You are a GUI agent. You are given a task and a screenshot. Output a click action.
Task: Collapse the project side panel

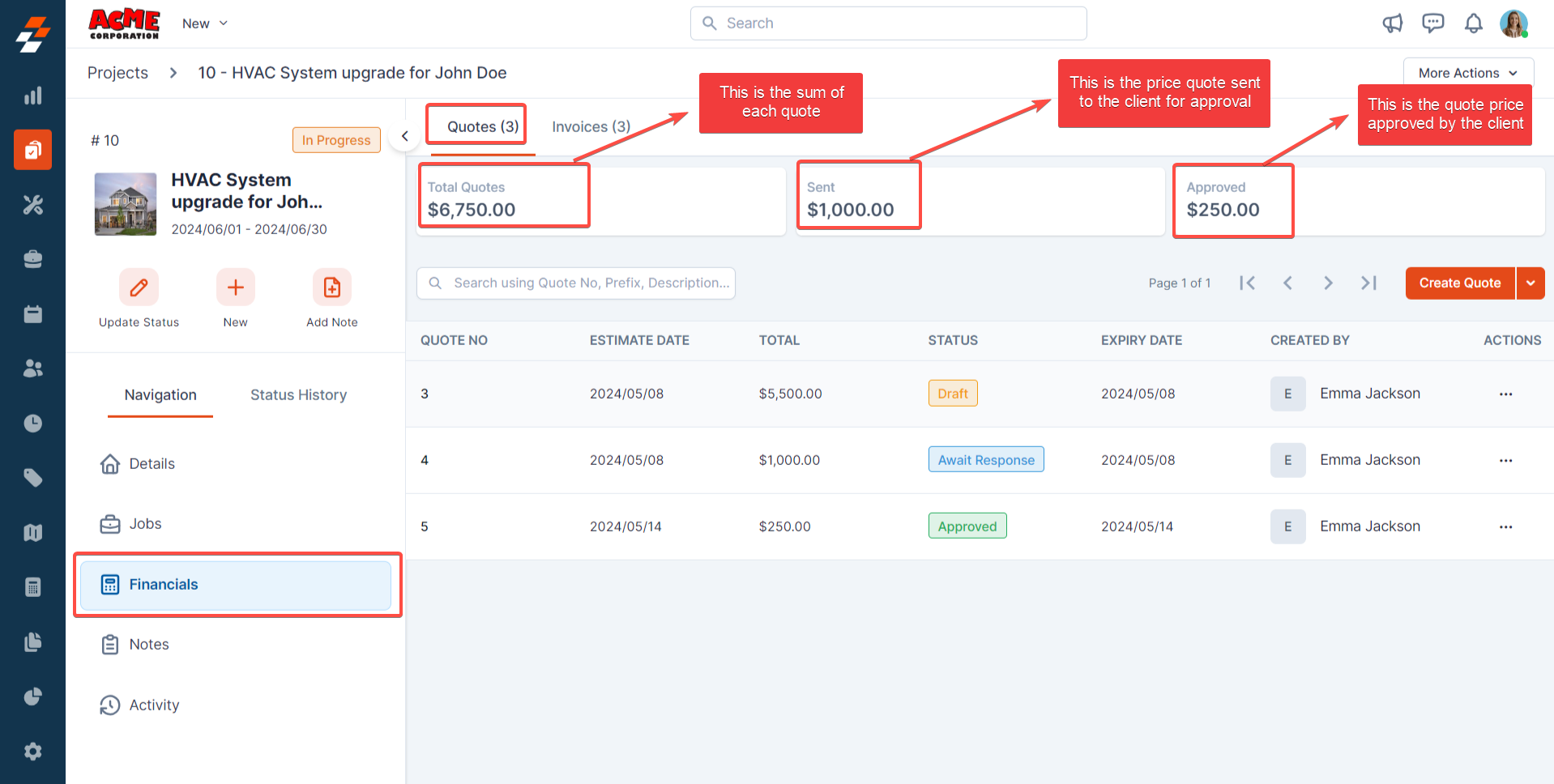click(405, 136)
